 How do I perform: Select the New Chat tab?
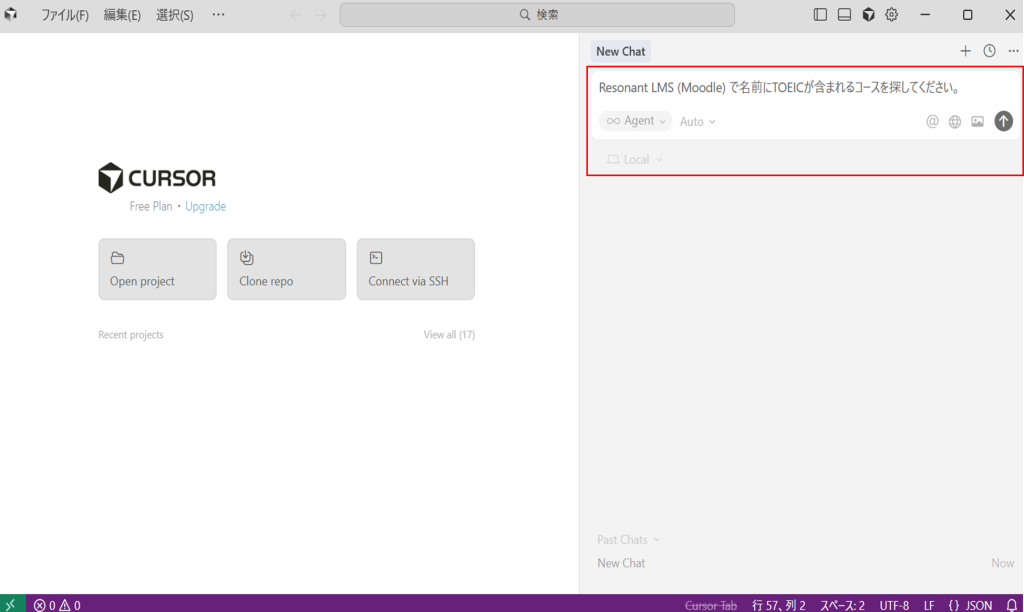620,51
